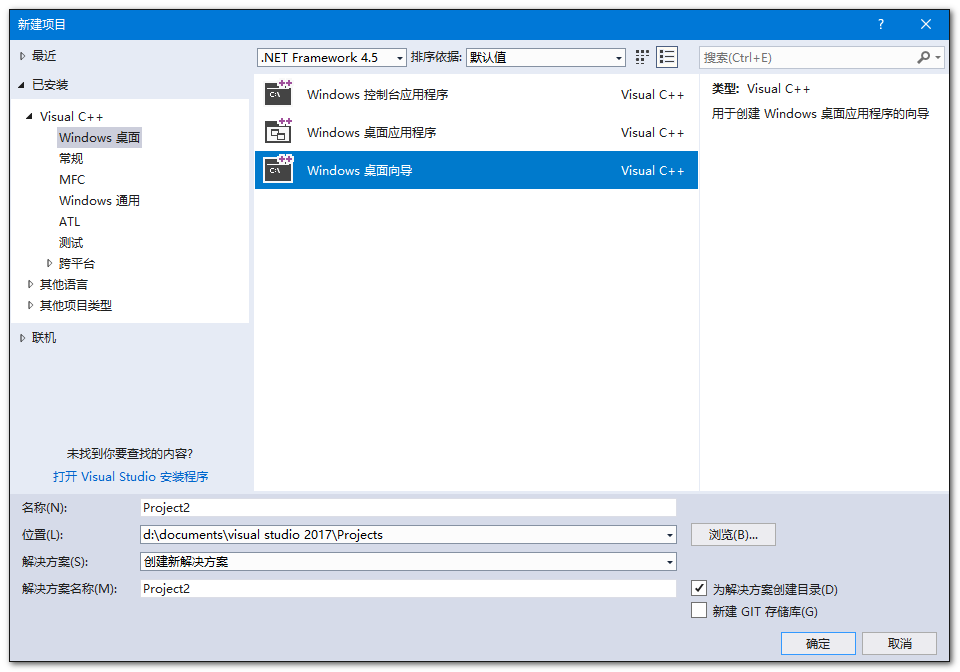The image size is (960, 672).
Task: Open the 位置 path dropdown
Action: click(x=670, y=534)
